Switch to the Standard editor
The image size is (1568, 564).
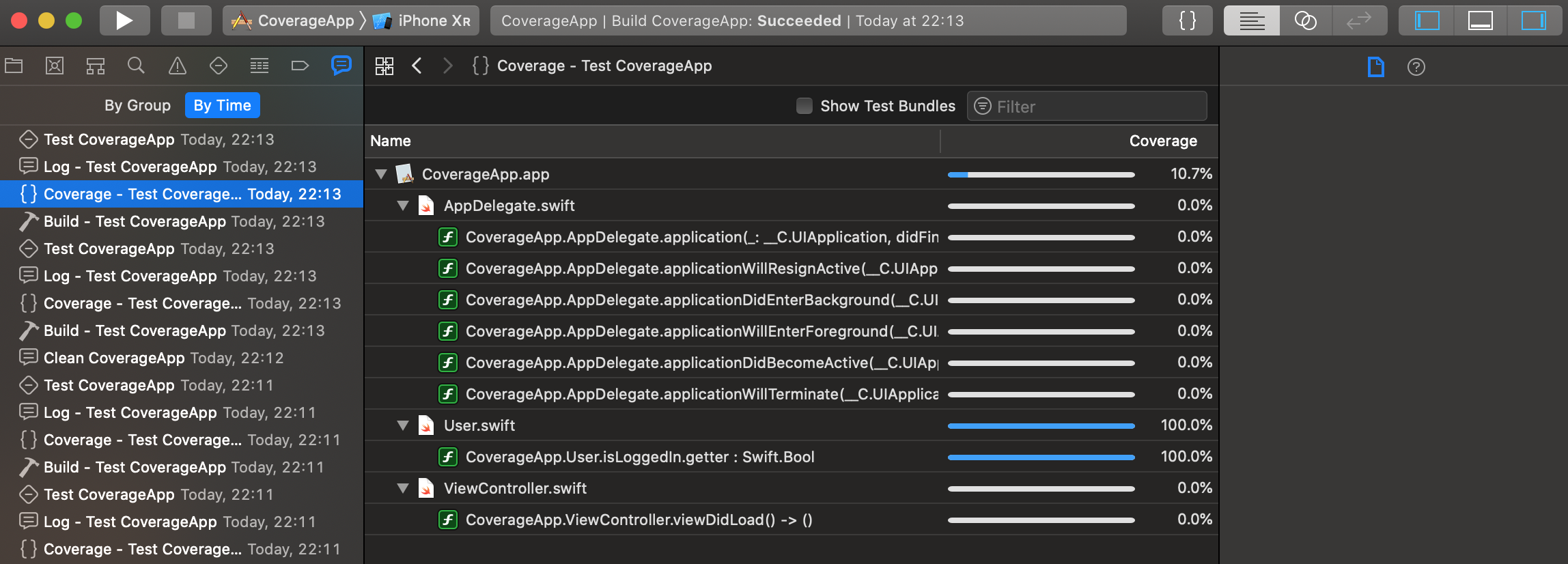pyautogui.click(x=1251, y=20)
